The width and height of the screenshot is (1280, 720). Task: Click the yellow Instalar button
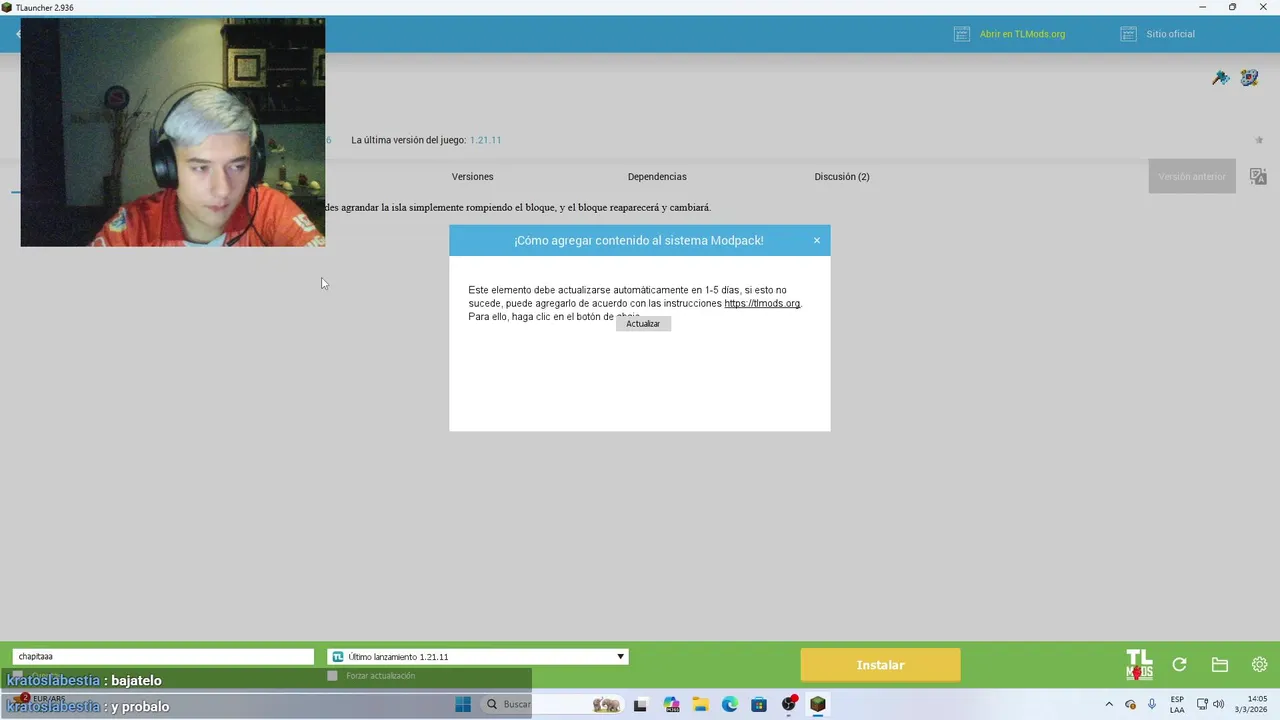click(880, 665)
